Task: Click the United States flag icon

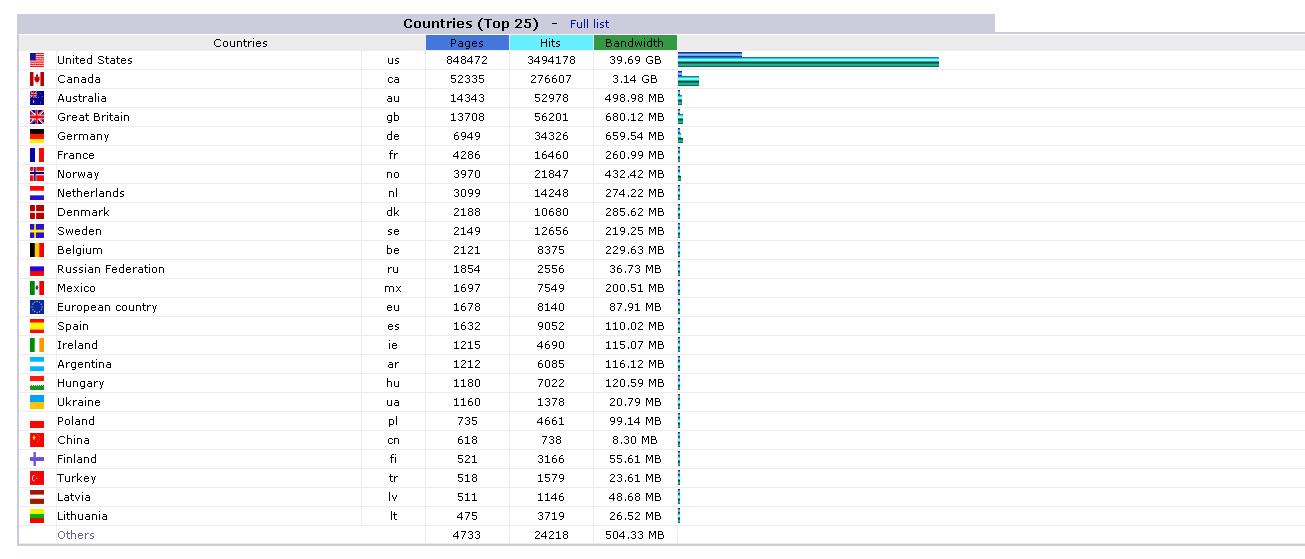Action: 37,60
